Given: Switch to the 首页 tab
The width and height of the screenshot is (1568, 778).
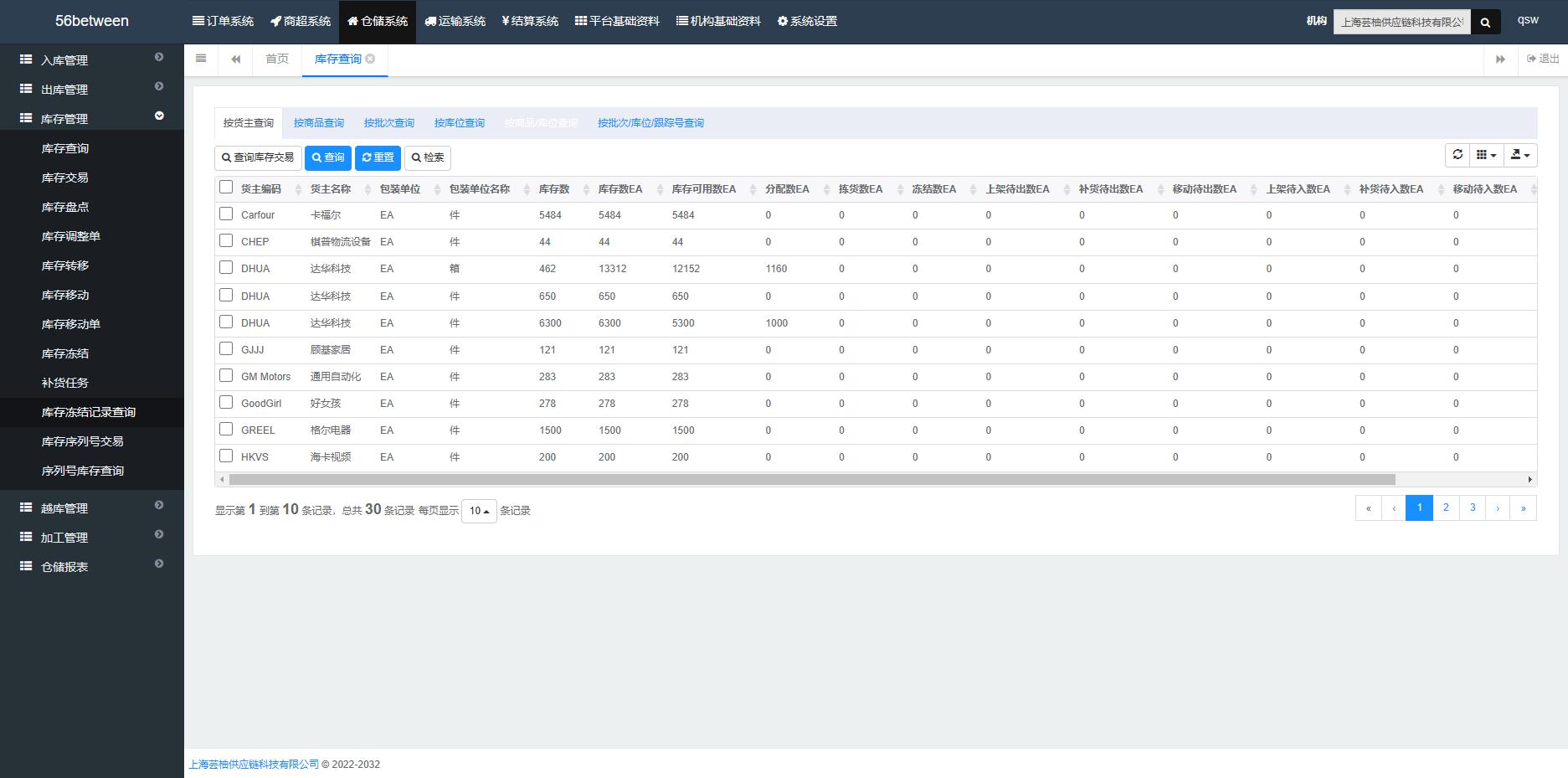Looking at the screenshot, I should [277, 59].
